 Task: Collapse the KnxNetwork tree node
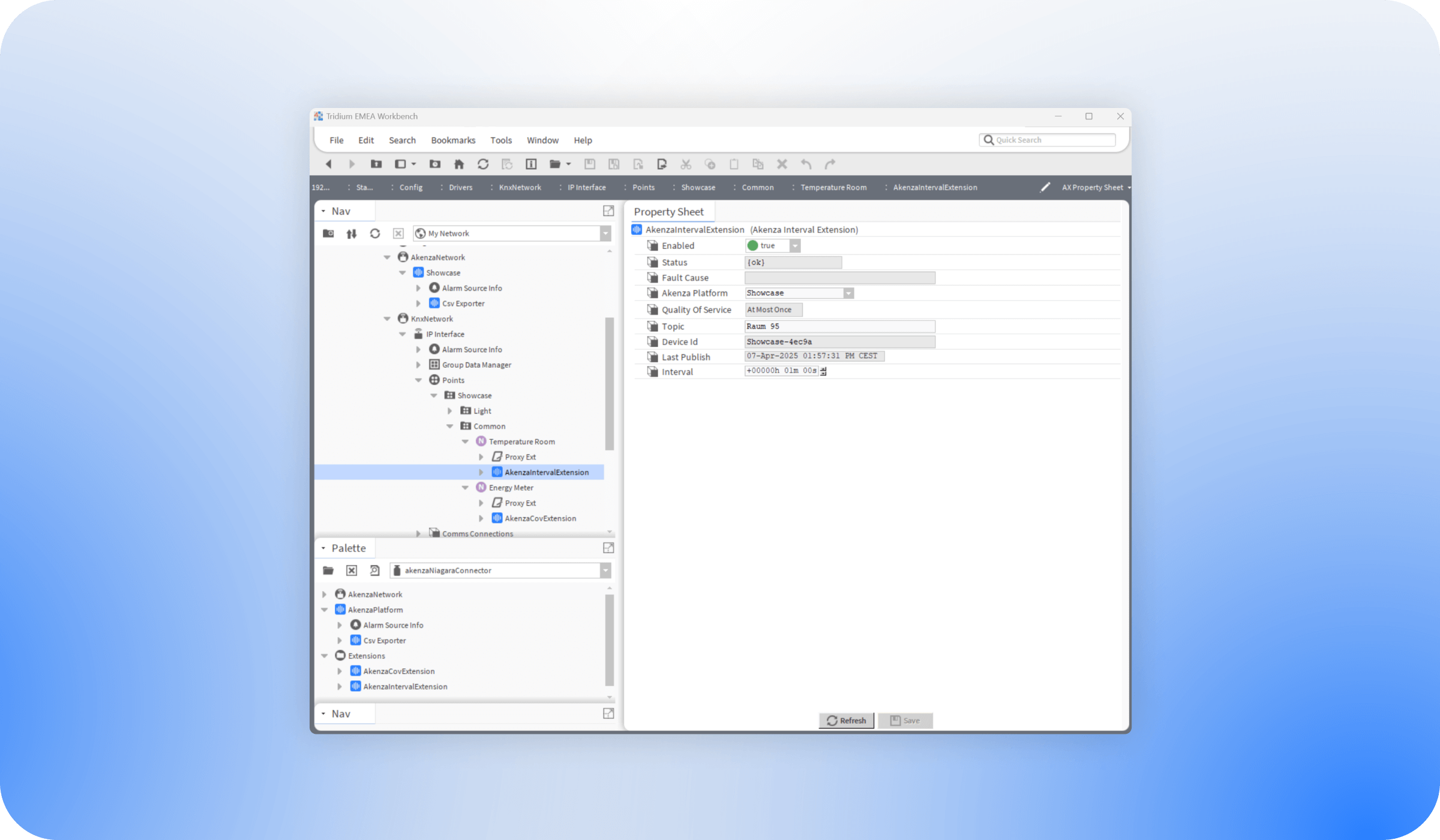pos(387,319)
